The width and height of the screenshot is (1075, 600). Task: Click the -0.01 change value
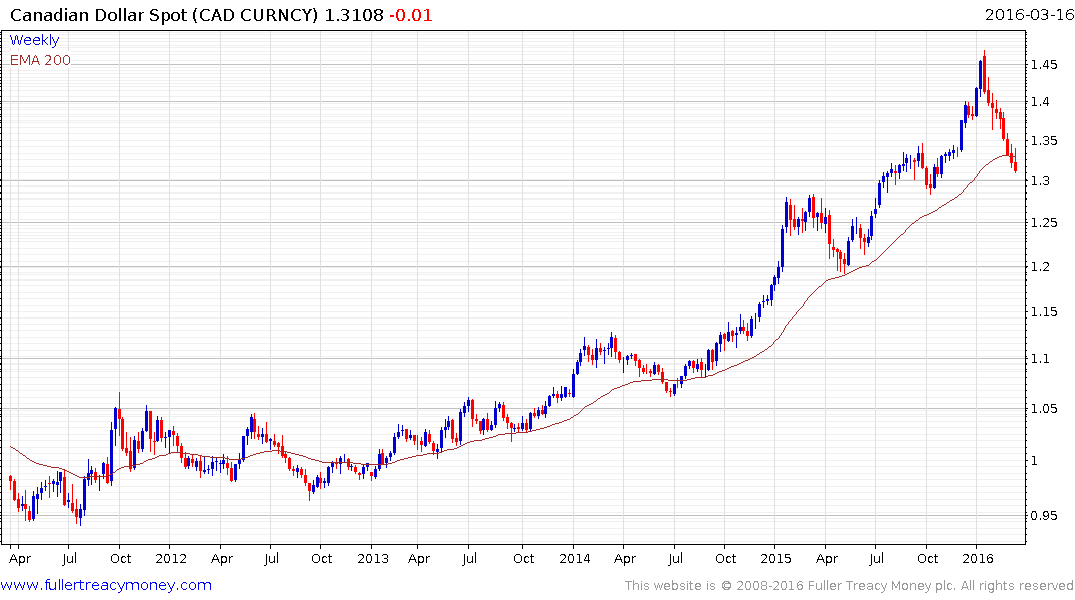point(411,15)
